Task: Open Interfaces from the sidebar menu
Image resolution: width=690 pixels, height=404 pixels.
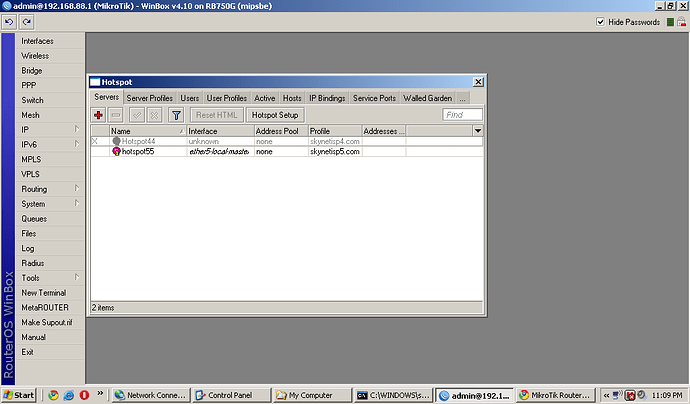Action: (50, 41)
